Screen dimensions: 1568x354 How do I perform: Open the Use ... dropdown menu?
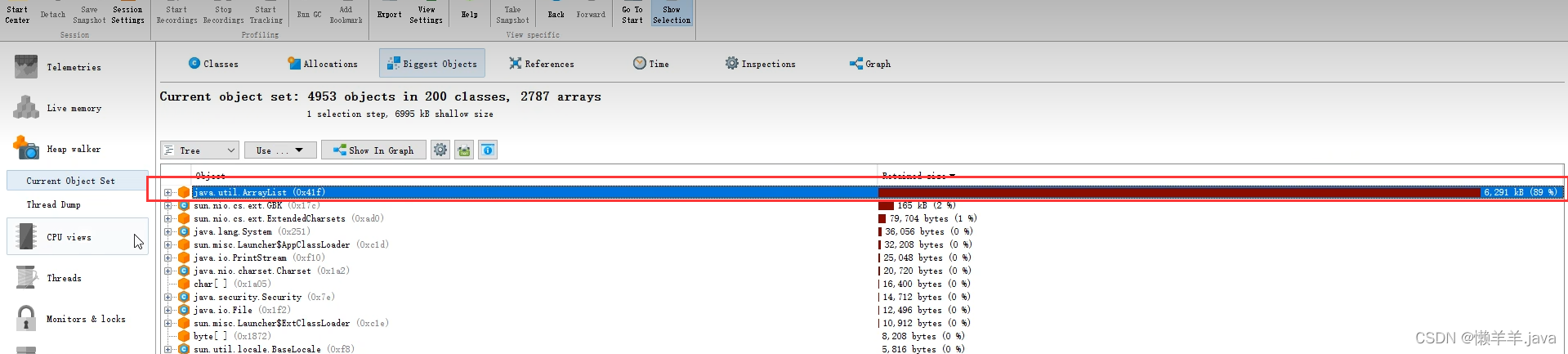coord(279,150)
